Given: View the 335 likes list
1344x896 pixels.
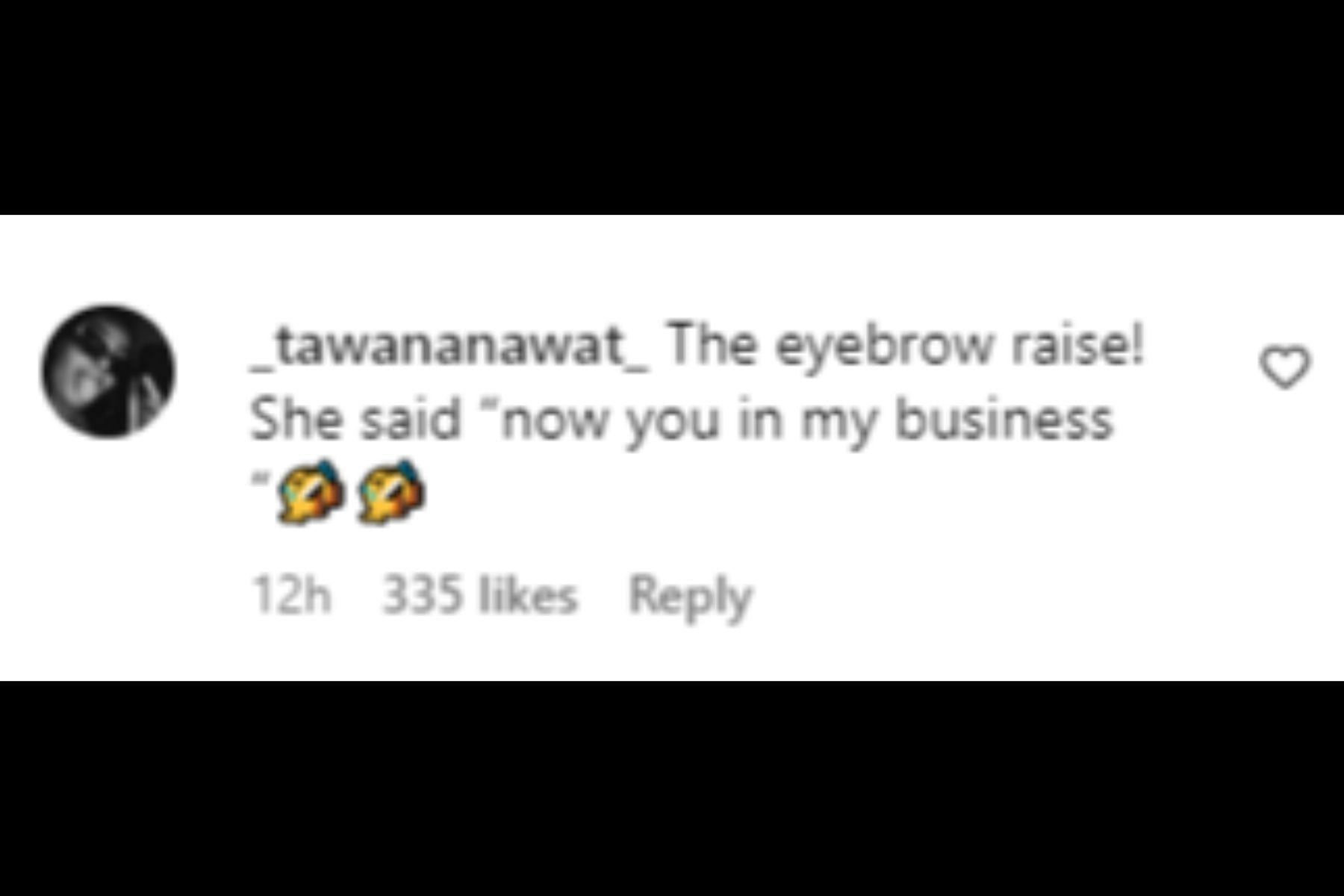Looking at the screenshot, I should coord(480,596).
